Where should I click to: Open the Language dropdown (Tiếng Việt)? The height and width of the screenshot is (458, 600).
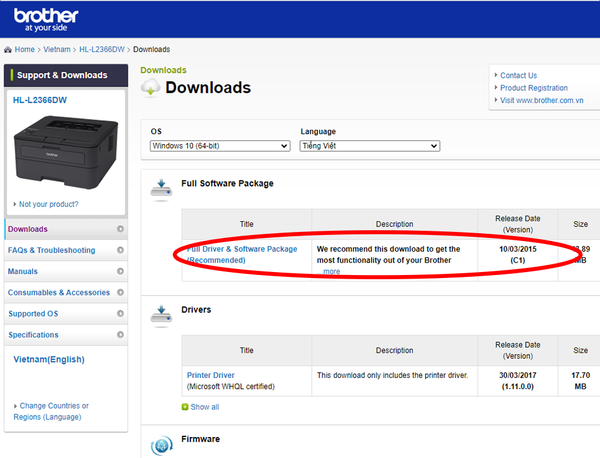370,146
